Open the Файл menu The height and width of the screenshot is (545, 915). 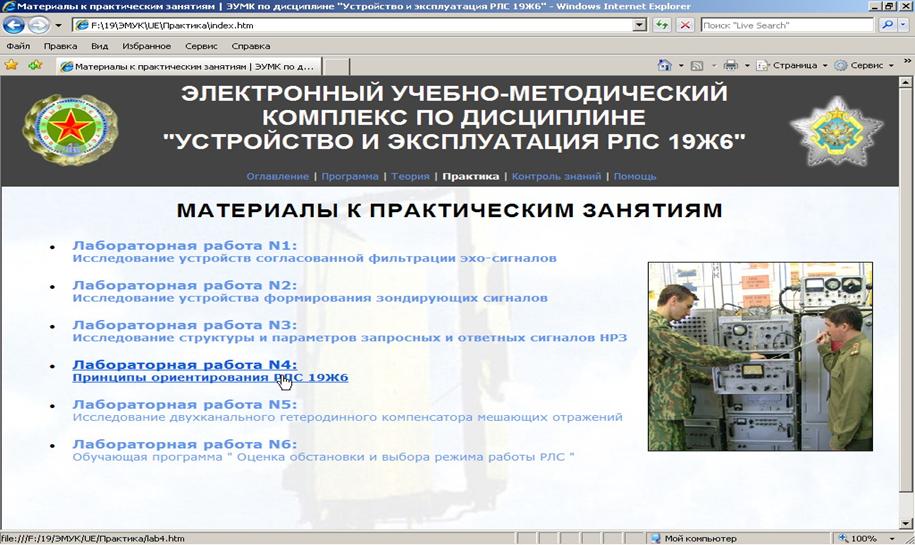click(x=18, y=46)
